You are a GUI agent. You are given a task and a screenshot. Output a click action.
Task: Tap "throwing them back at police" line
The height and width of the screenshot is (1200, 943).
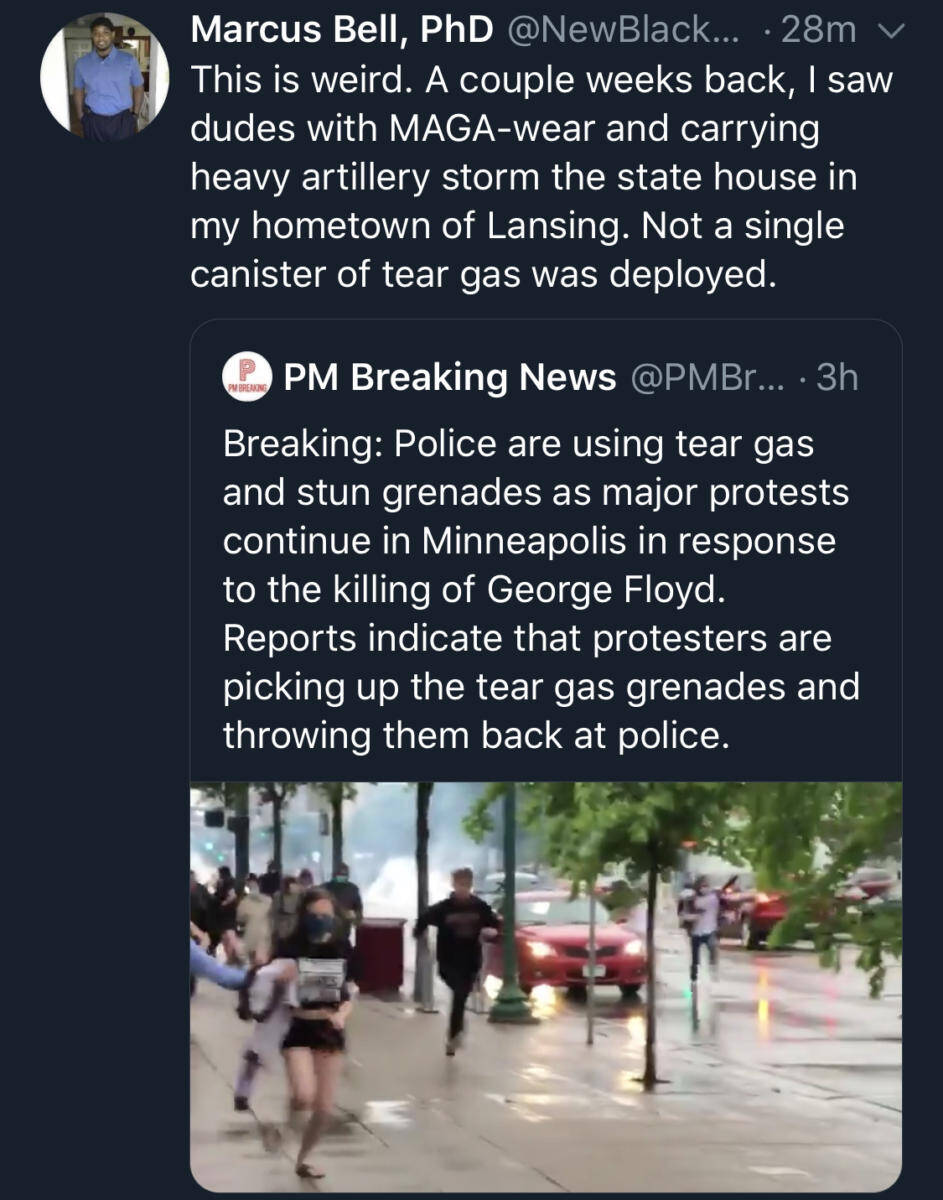[x=471, y=735]
